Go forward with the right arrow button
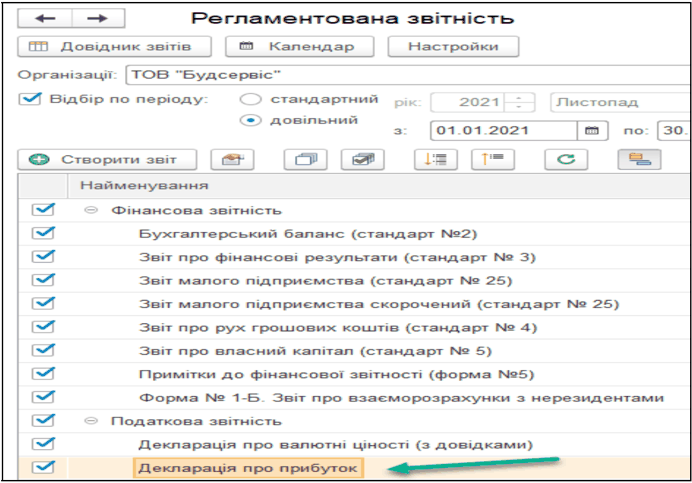The height and width of the screenshot is (483, 692). pos(98,18)
